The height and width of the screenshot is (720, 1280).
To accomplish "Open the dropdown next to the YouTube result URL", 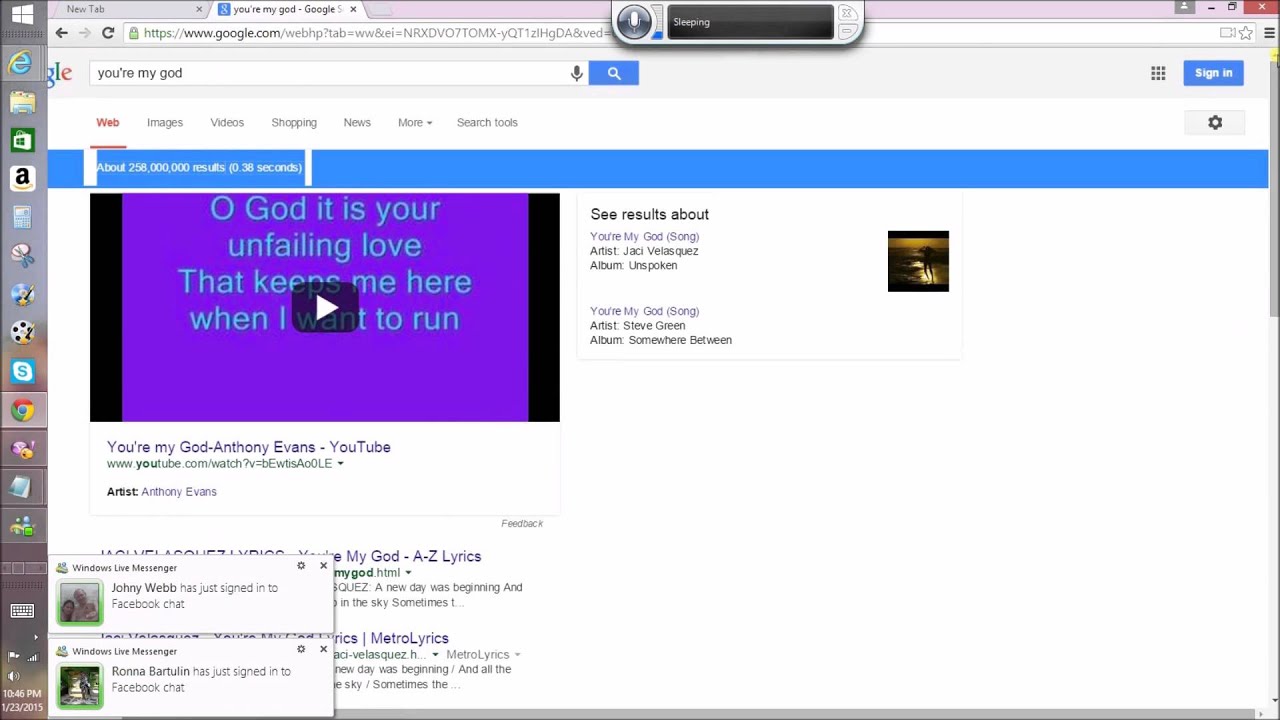I will tap(340, 463).
